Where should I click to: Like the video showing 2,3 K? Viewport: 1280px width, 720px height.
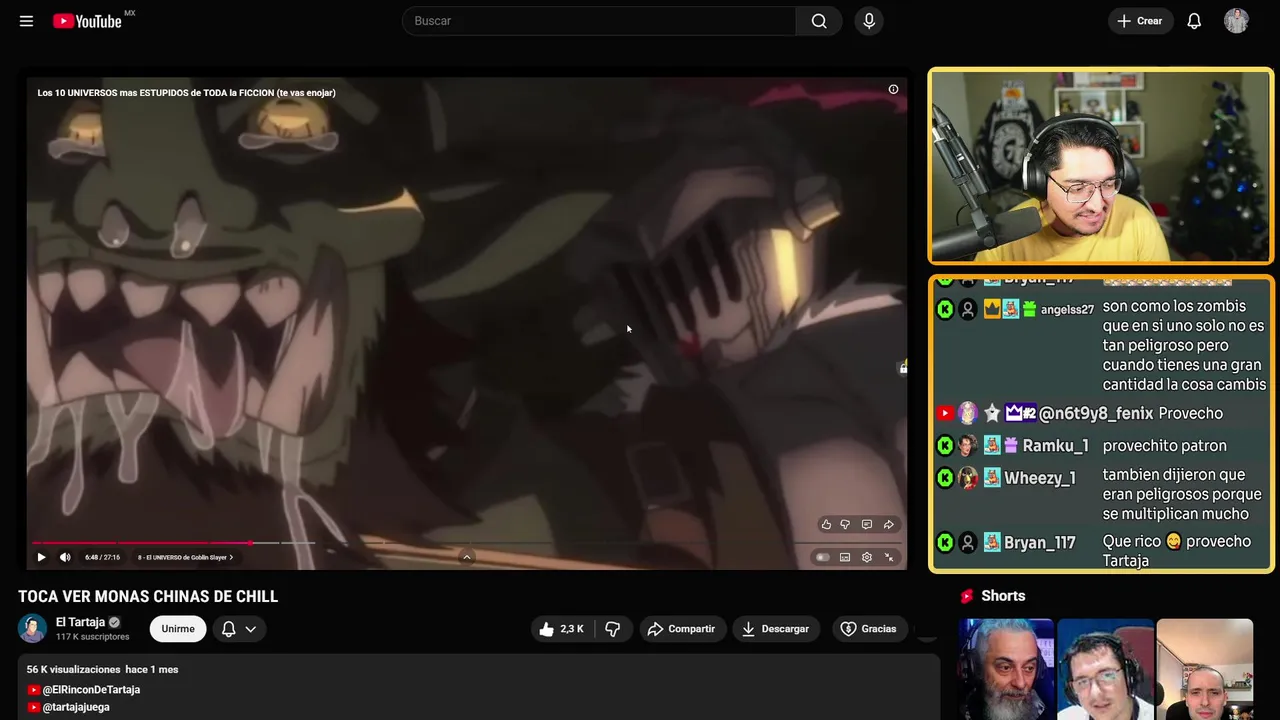(561, 629)
